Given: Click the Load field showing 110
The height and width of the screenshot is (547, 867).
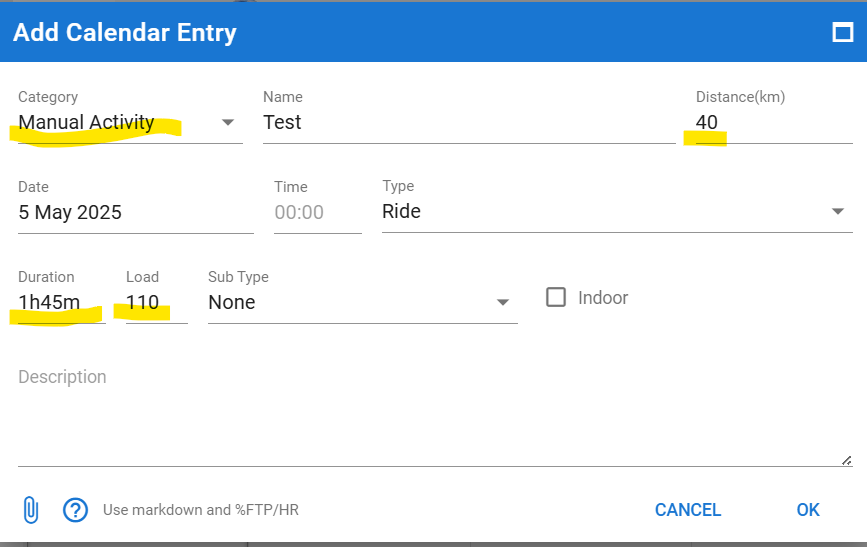Looking at the screenshot, I should point(156,302).
